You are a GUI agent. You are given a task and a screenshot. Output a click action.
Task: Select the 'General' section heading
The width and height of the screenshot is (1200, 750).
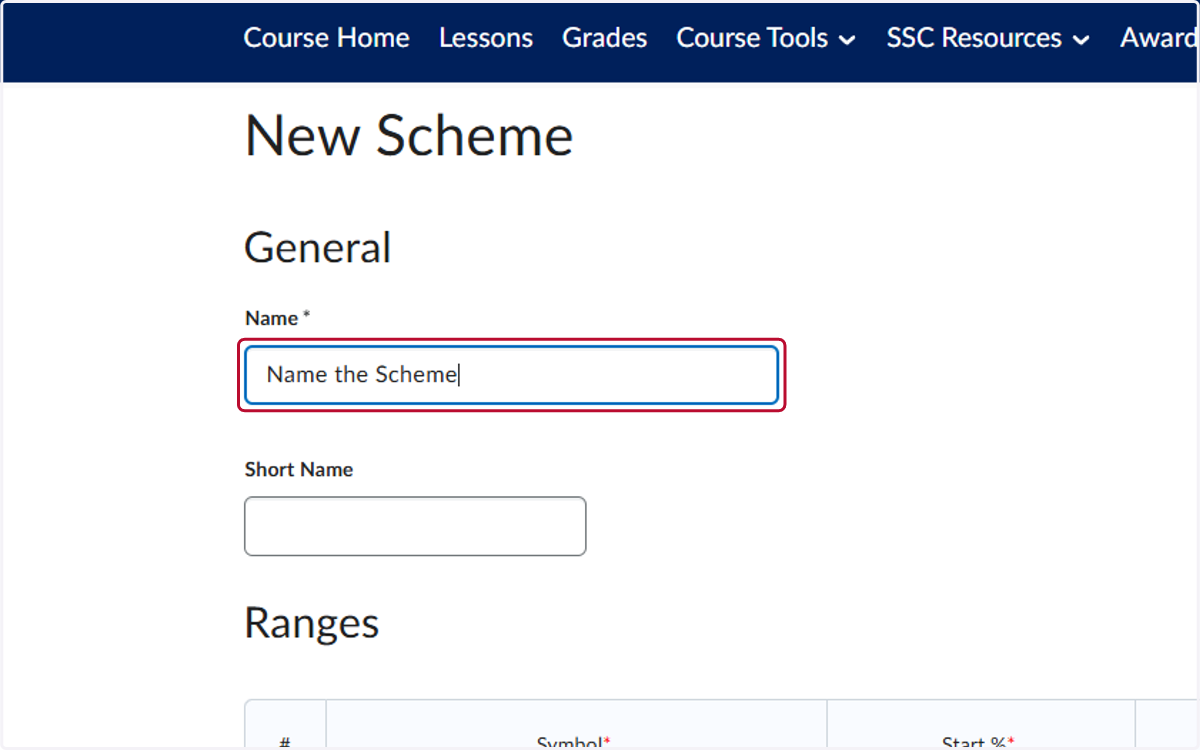(318, 248)
